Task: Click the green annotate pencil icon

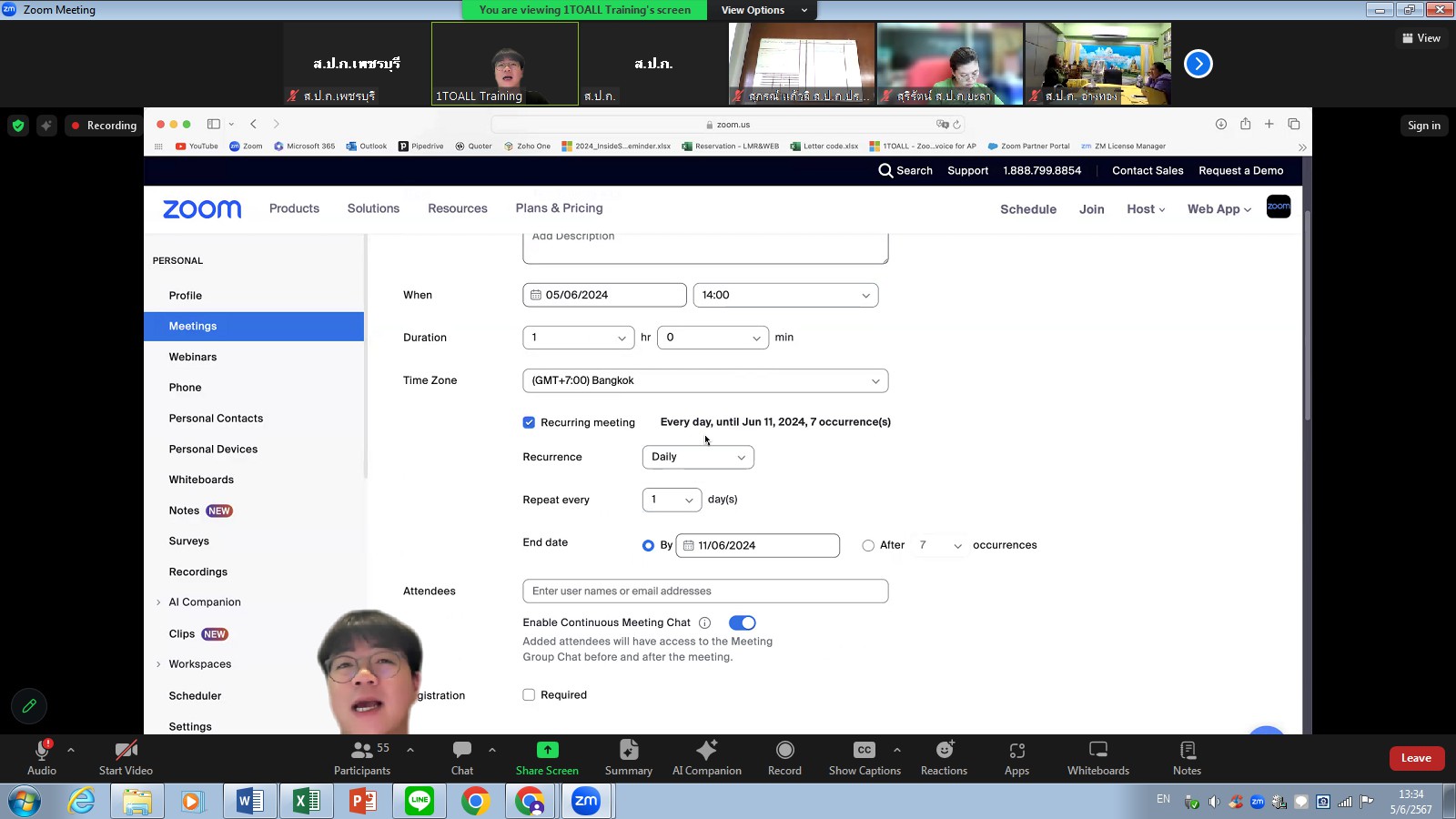Action: (x=29, y=705)
